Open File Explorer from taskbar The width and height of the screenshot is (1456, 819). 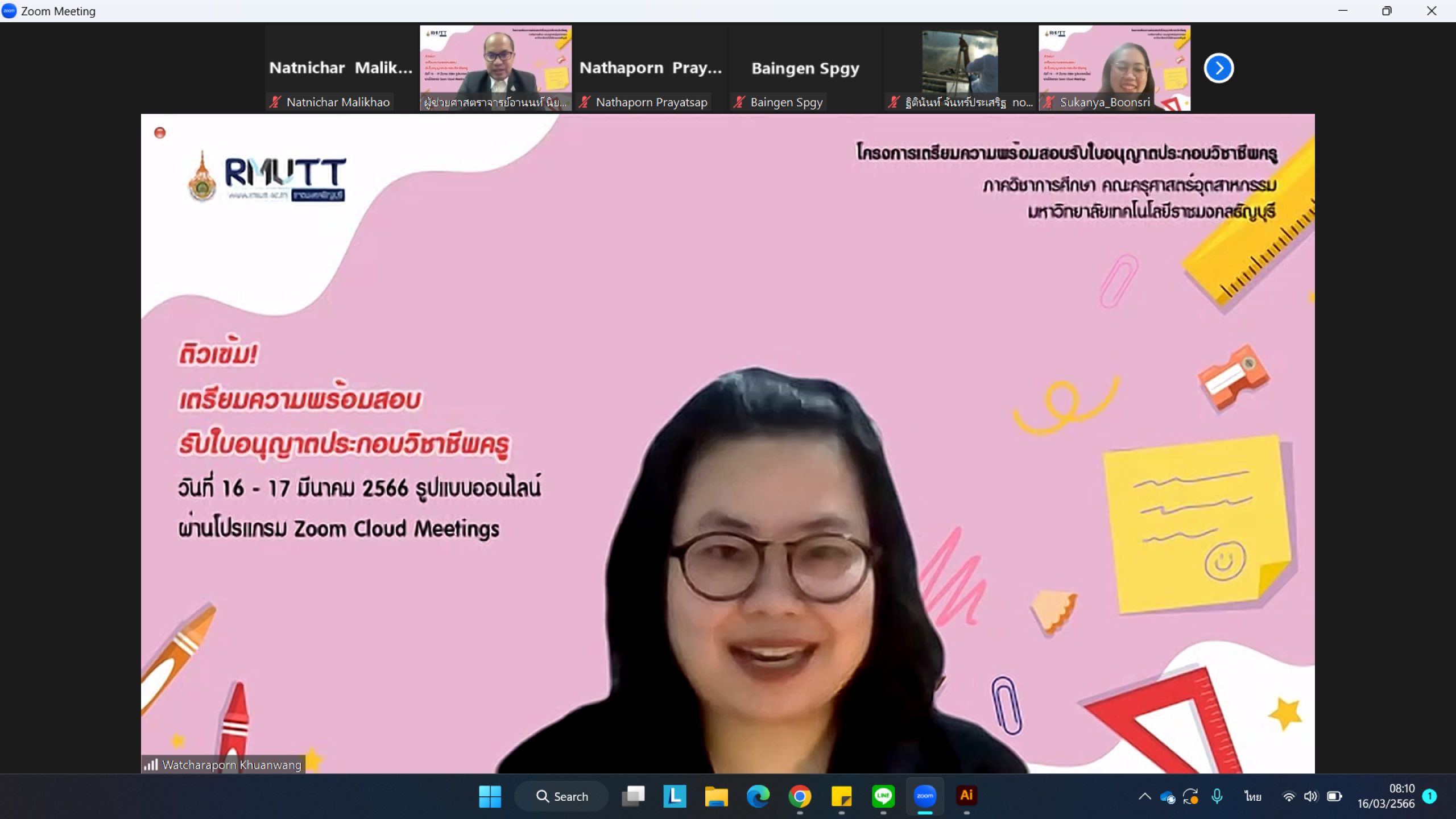pos(716,796)
